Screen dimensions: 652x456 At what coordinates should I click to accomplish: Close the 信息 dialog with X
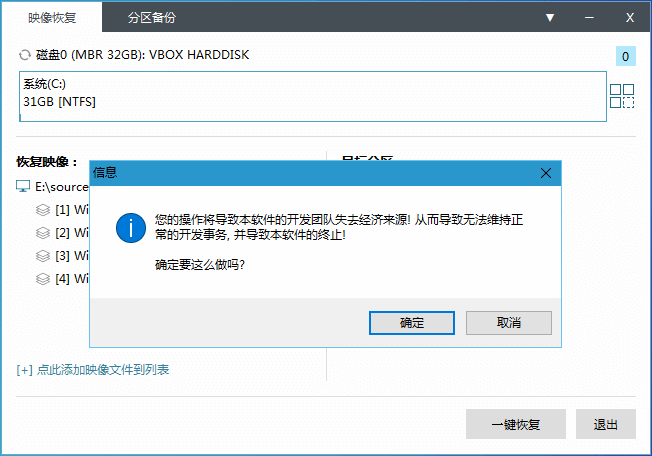point(546,173)
